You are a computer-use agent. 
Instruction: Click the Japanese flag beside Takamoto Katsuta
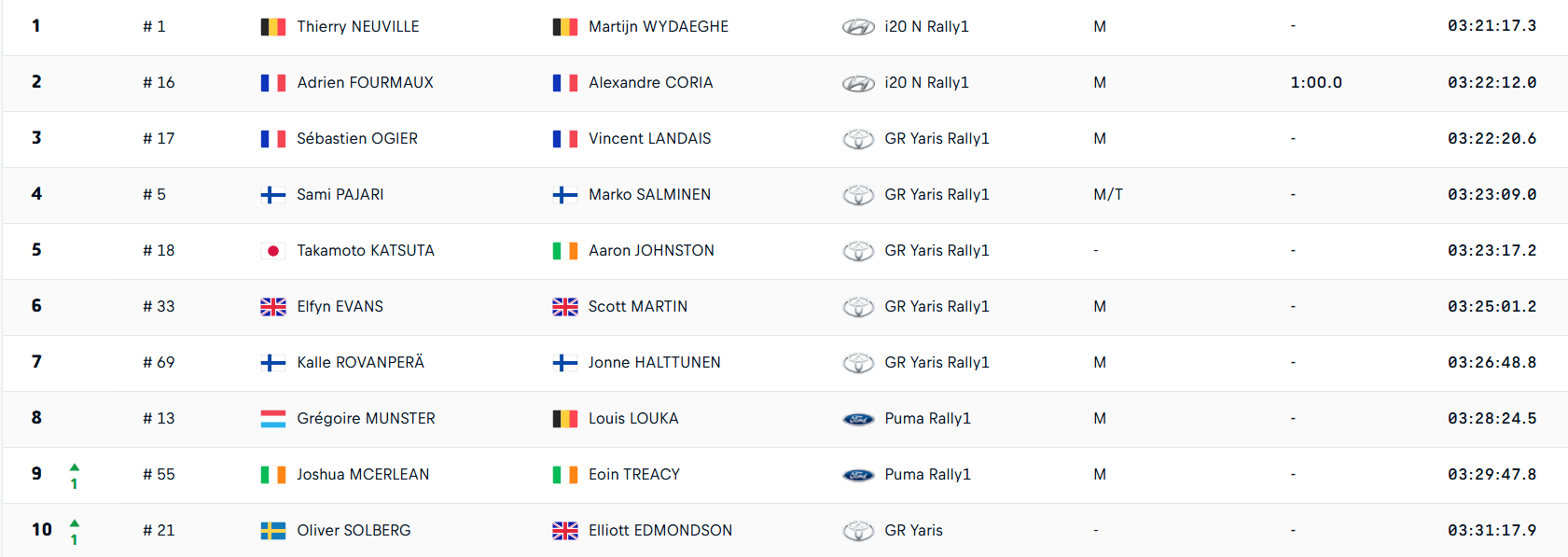(x=272, y=251)
